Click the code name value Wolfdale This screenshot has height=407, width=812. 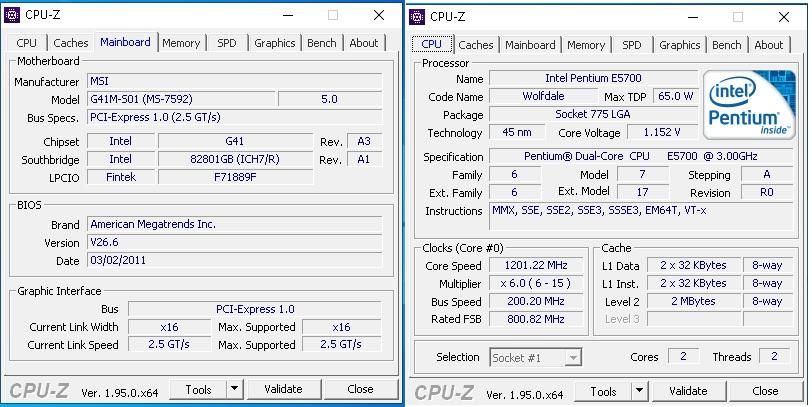(x=543, y=96)
